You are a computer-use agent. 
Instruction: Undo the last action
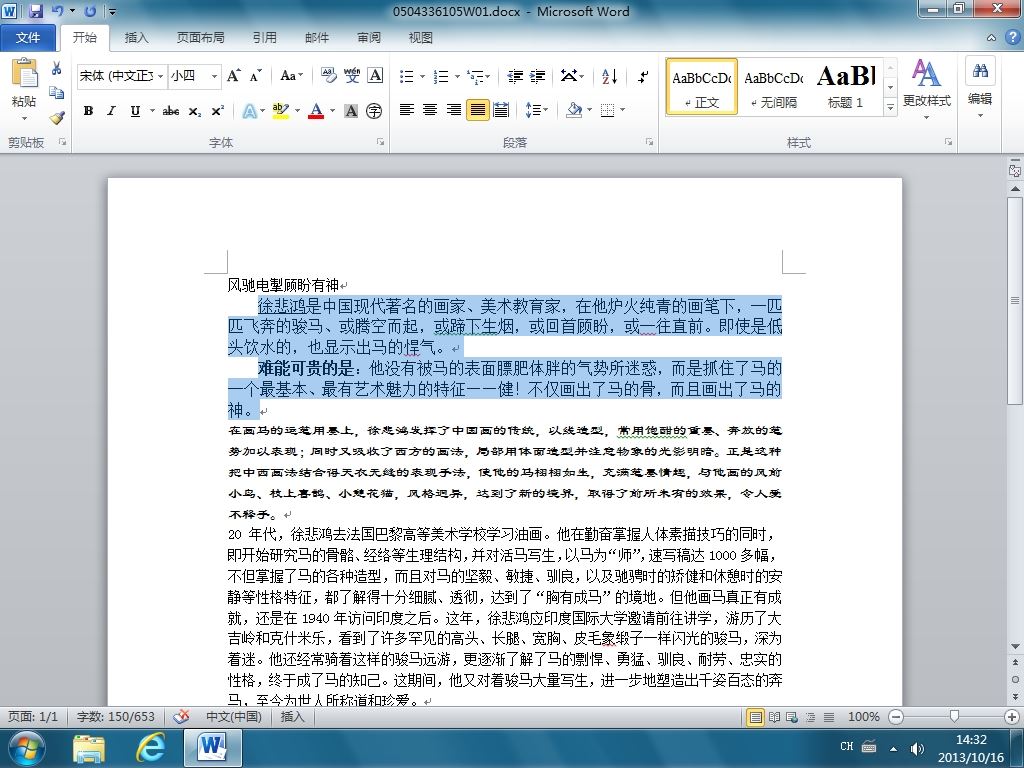click(57, 11)
